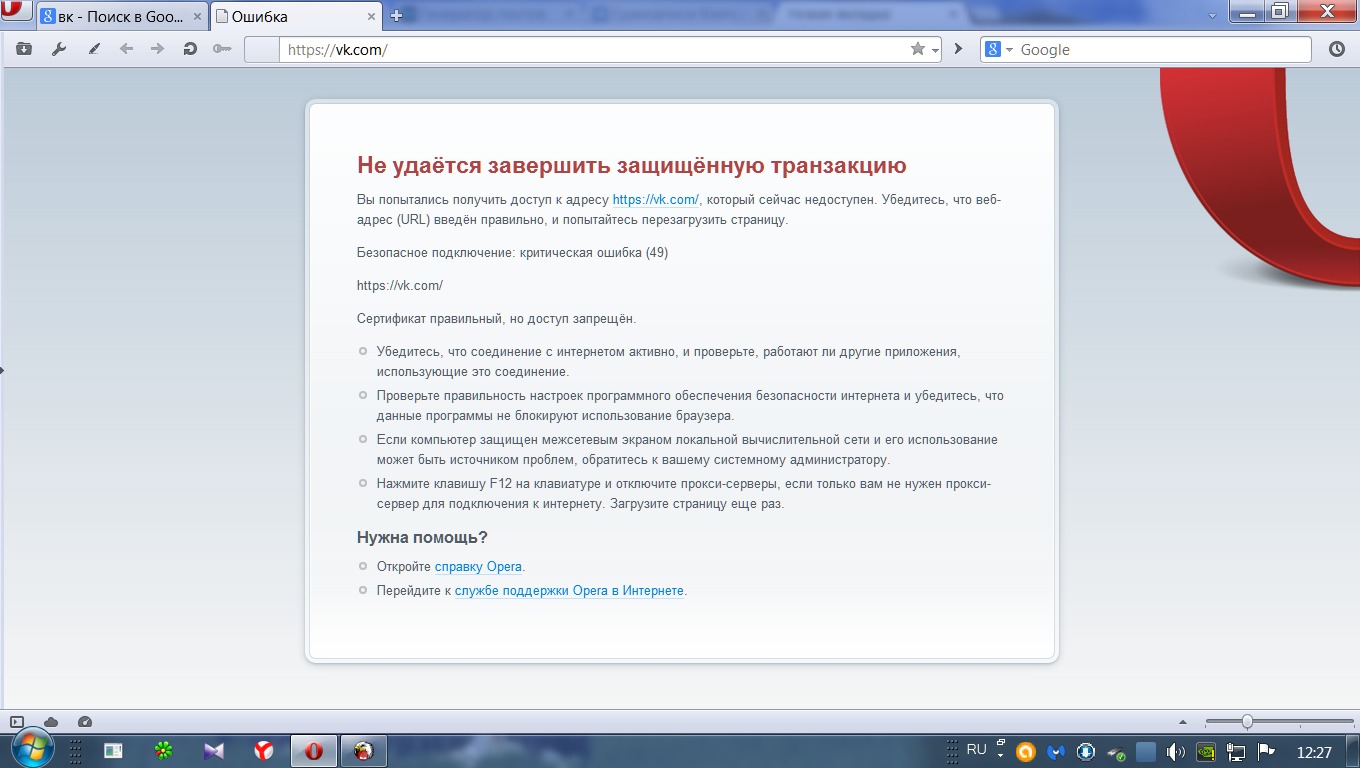Close the 'Ошибка' tab

(x=373, y=16)
